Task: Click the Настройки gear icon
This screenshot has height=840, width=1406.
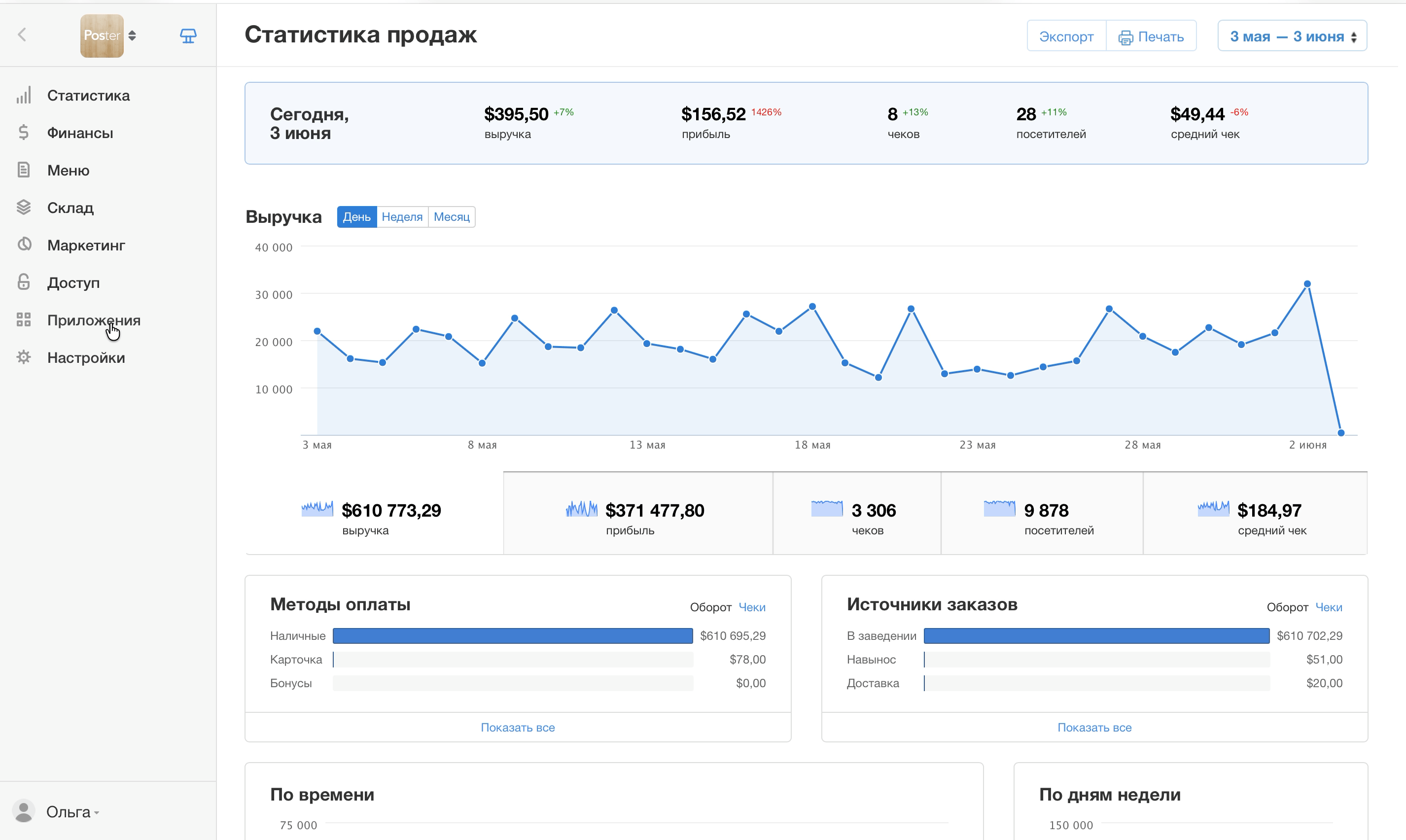Action: click(24, 357)
